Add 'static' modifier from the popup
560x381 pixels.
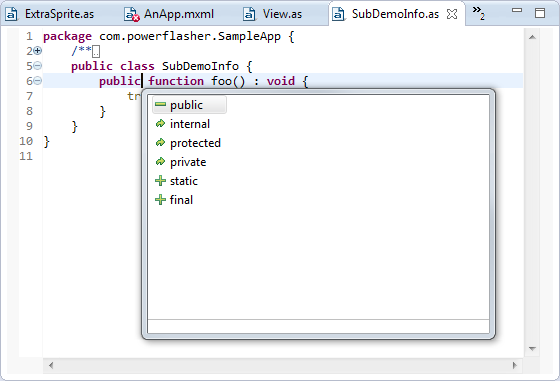point(184,181)
